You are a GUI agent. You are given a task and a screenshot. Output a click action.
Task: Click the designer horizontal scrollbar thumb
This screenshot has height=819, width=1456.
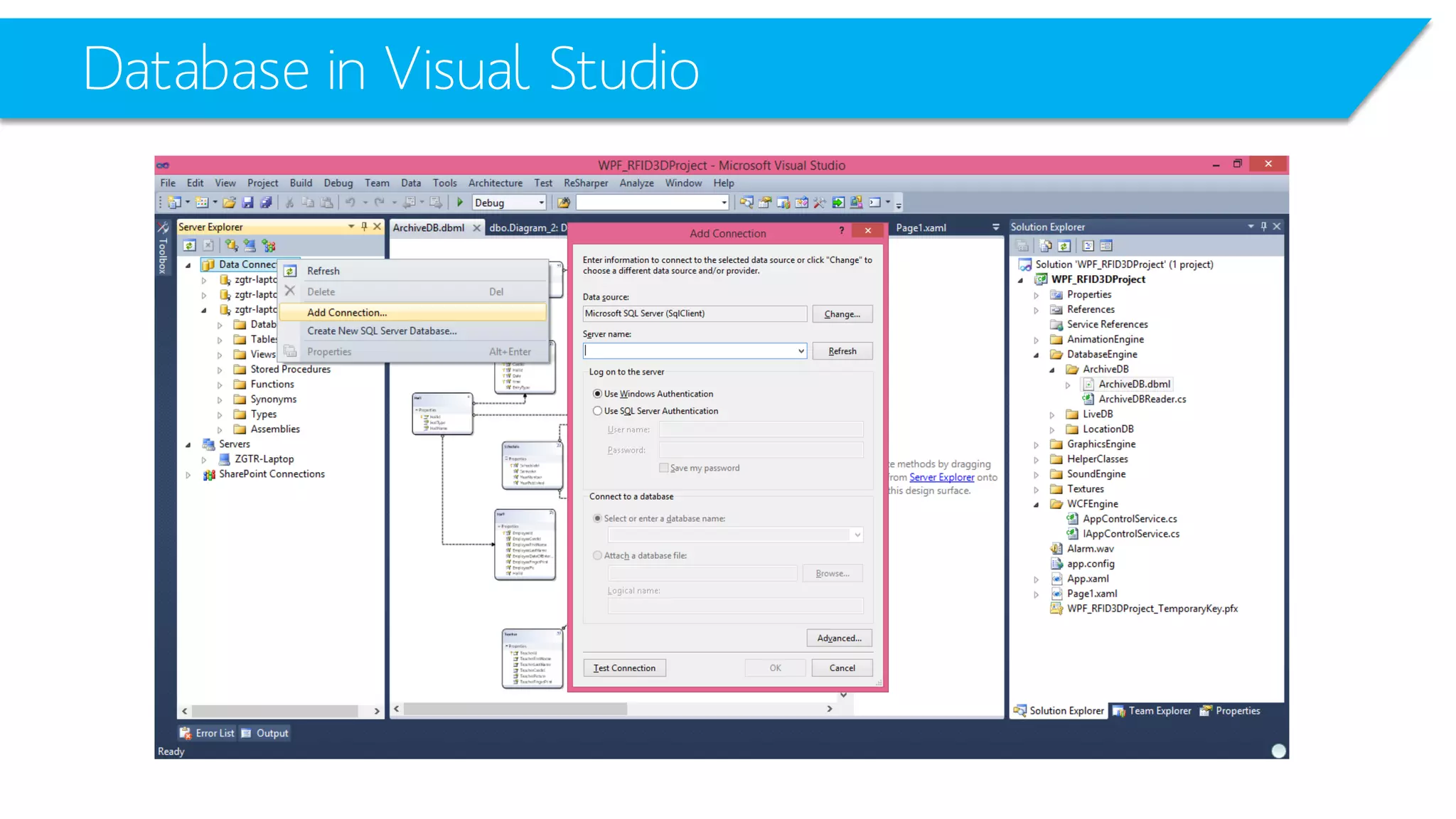point(515,709)
